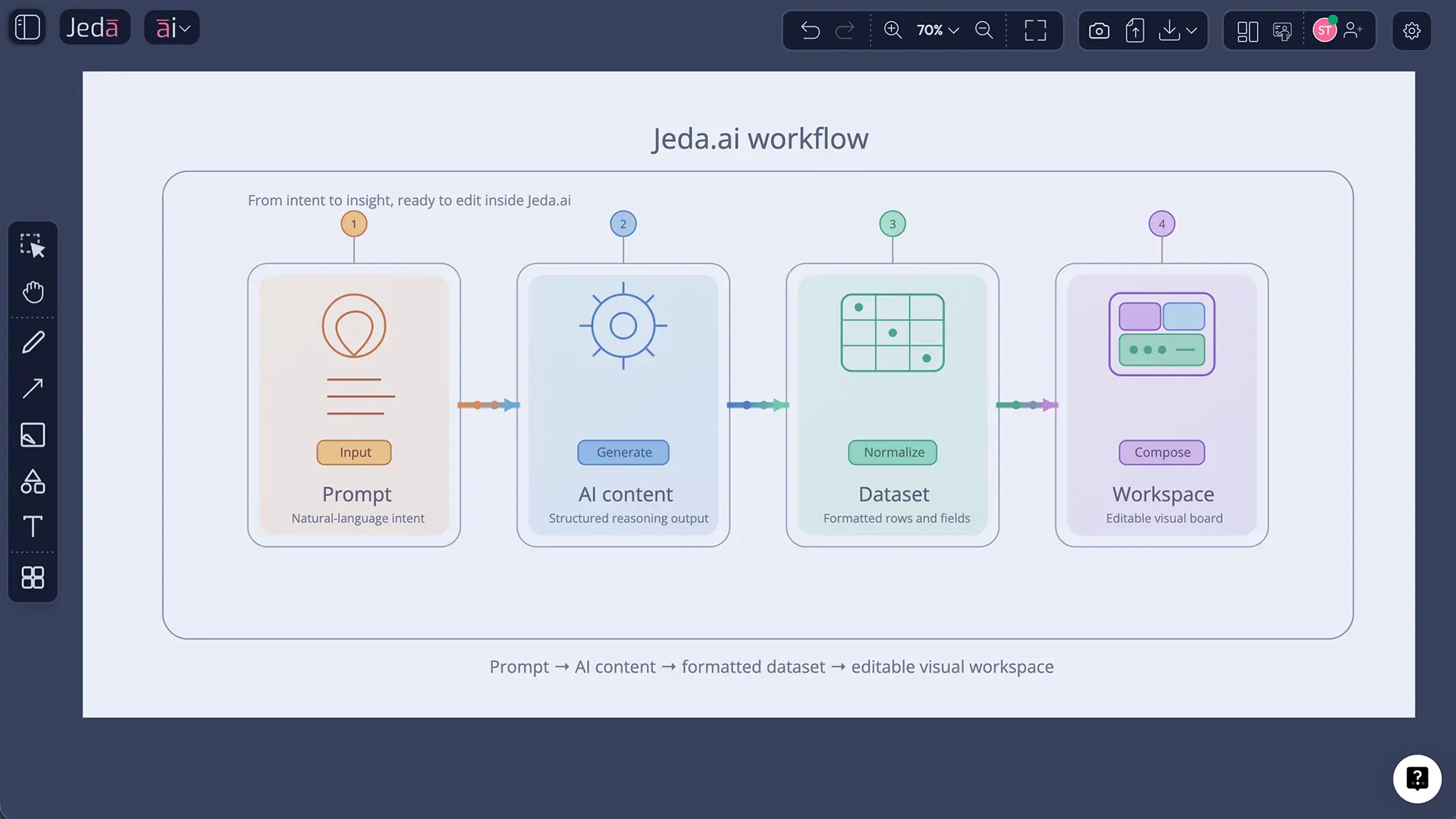
Task: Expand the download options chevron
Action: click(x=1193, y=31)
